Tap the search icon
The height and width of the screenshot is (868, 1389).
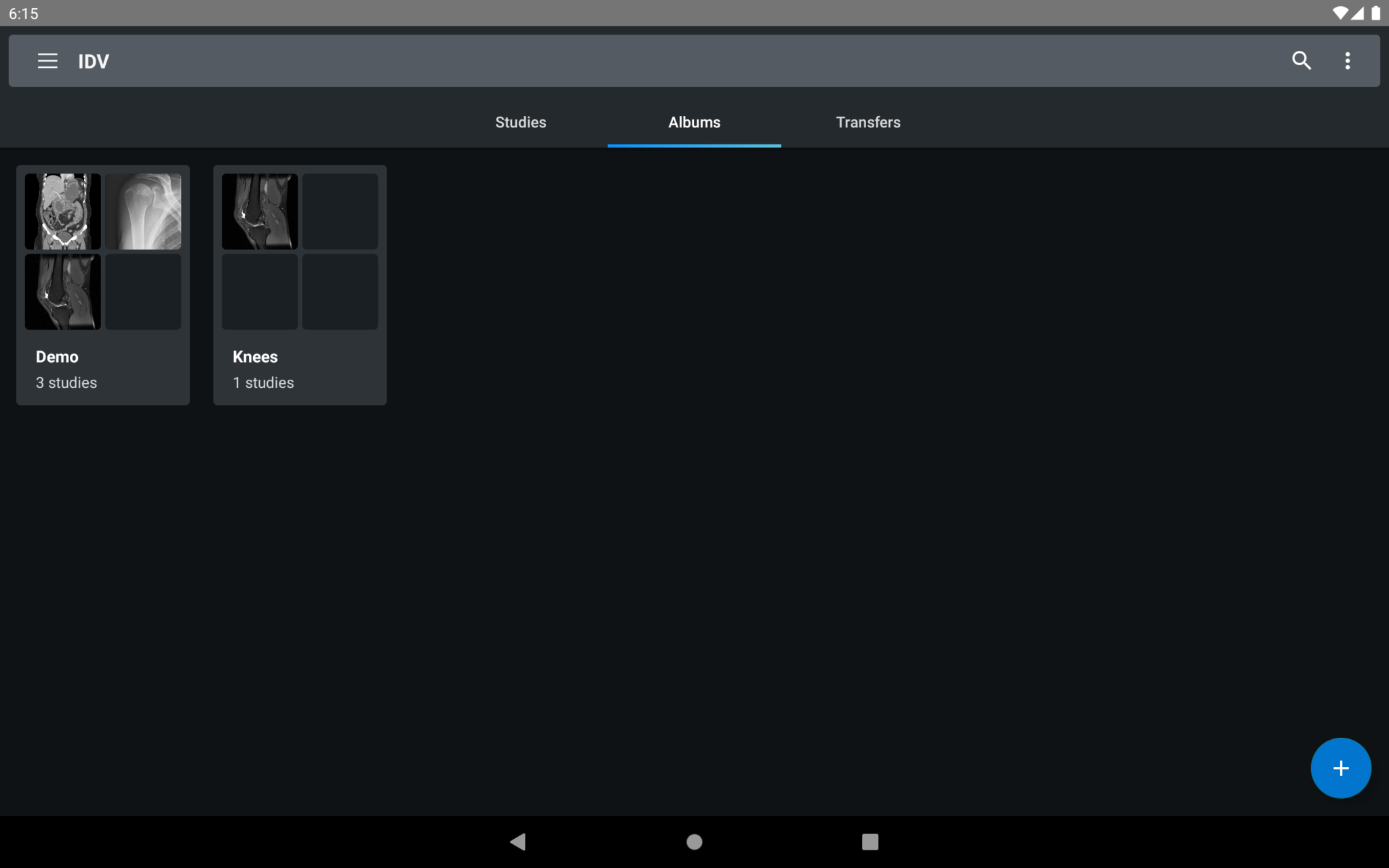click(x=1301, y=60)
